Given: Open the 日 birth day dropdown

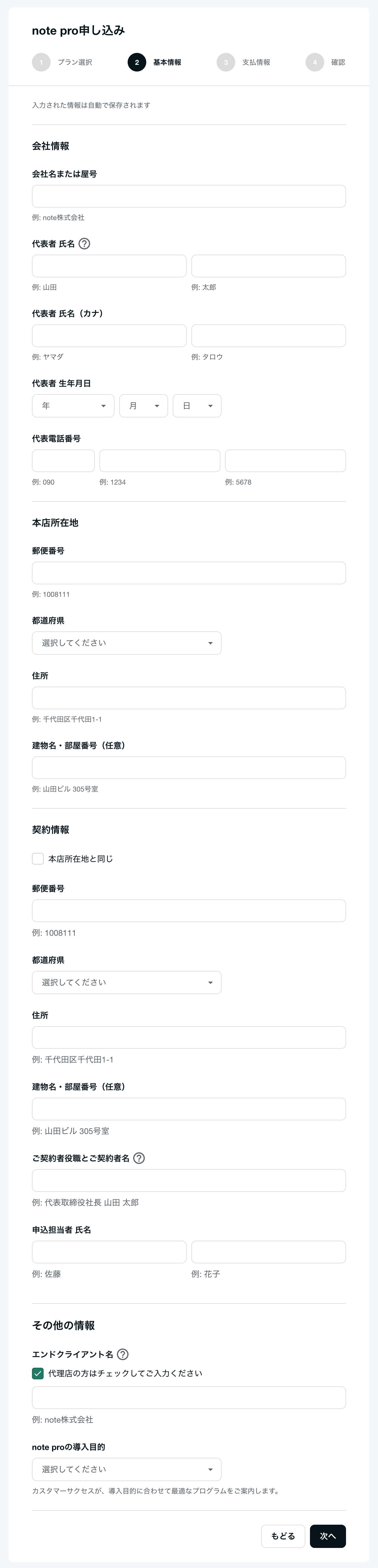Looking at the screenshot, I should [197, 406].
